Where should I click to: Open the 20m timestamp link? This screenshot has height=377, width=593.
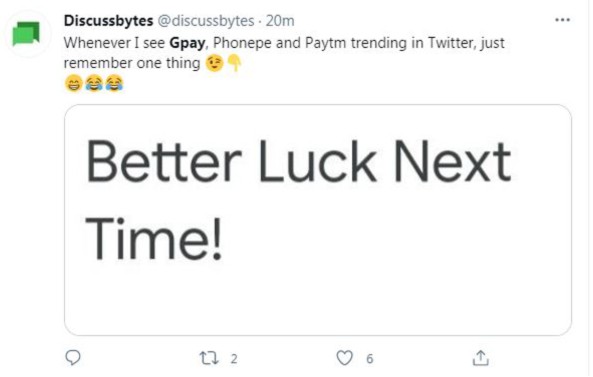pos(280,21)
